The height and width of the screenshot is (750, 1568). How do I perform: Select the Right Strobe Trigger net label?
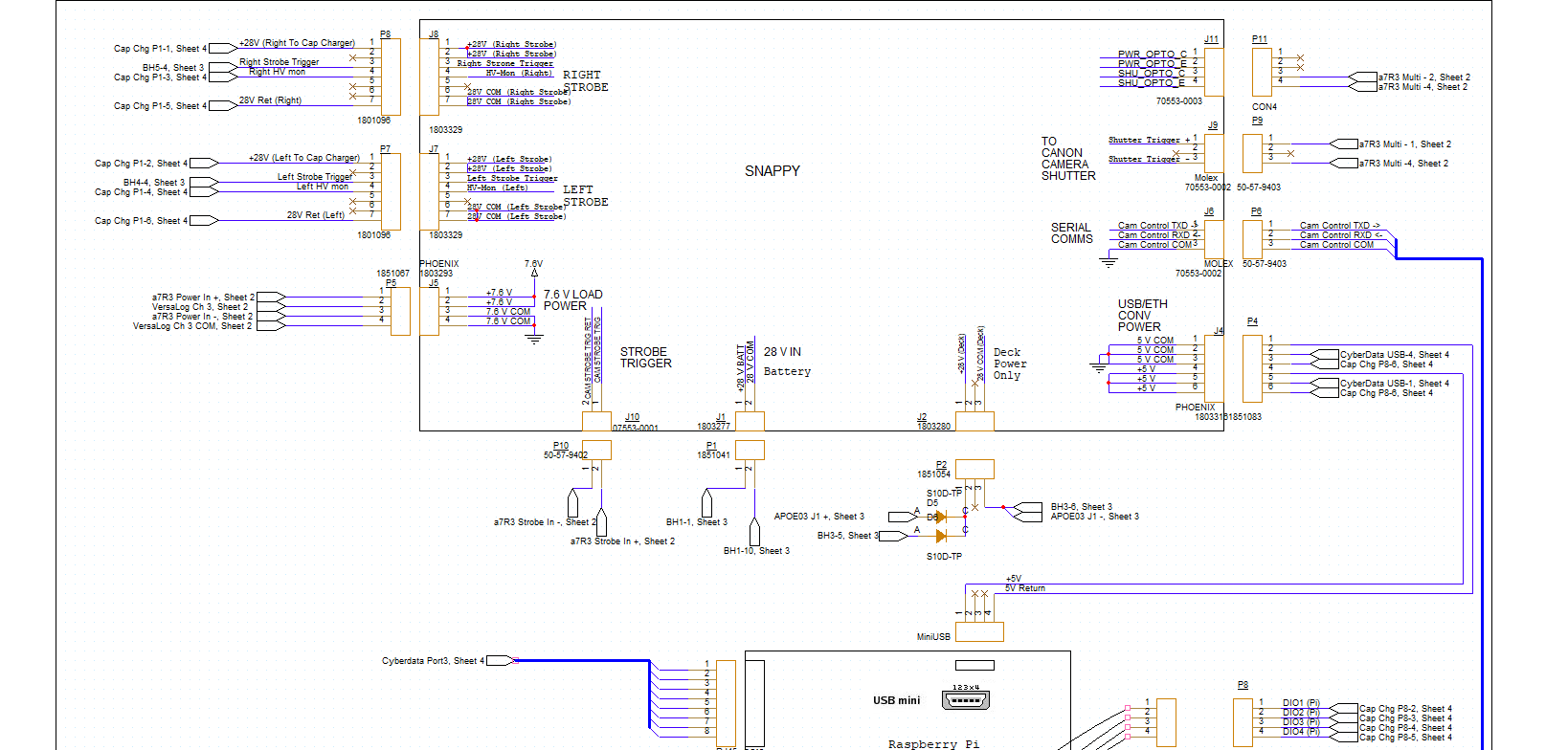click(280, 62)
